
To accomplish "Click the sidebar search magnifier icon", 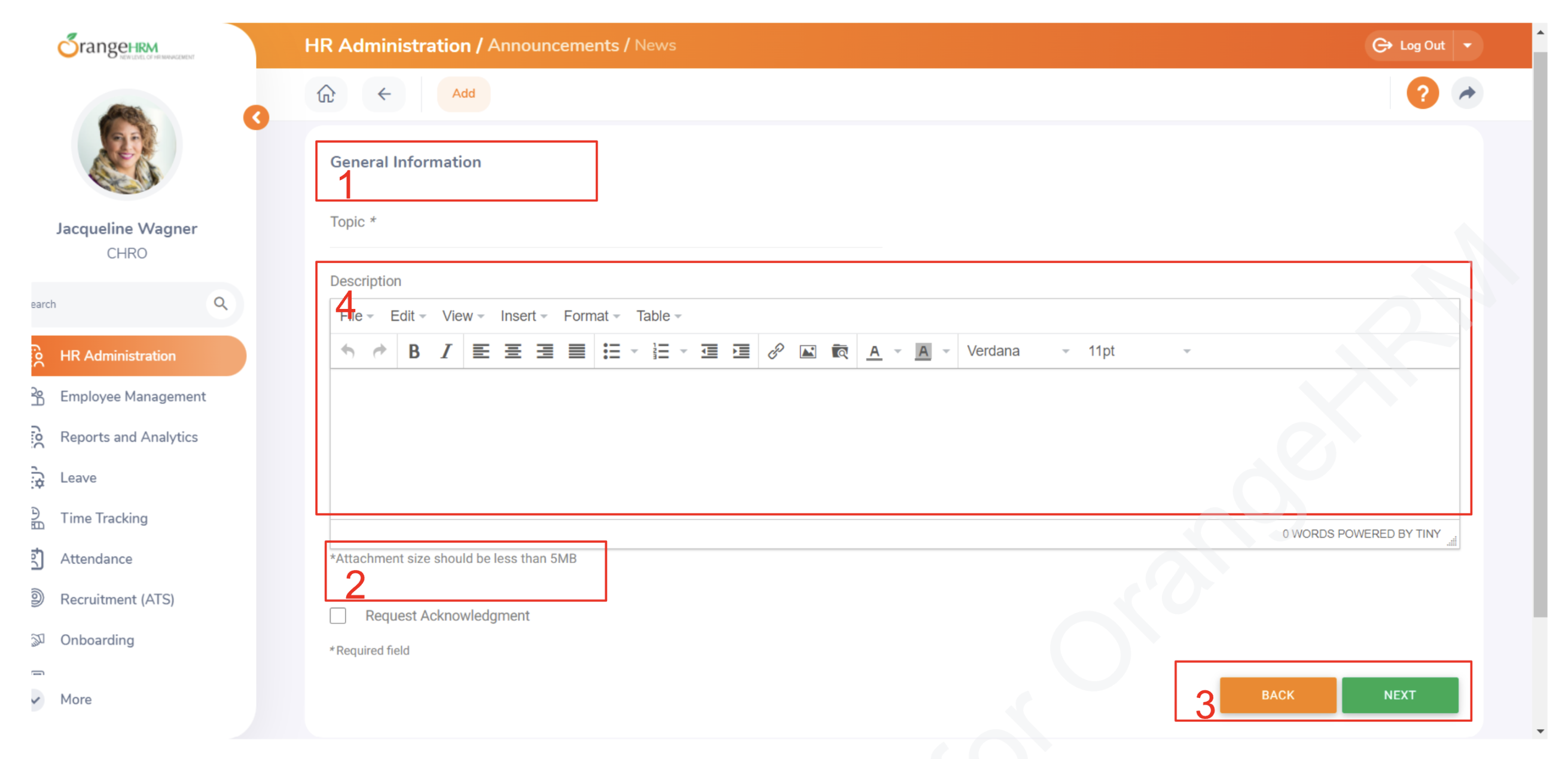I will (220, 303).
